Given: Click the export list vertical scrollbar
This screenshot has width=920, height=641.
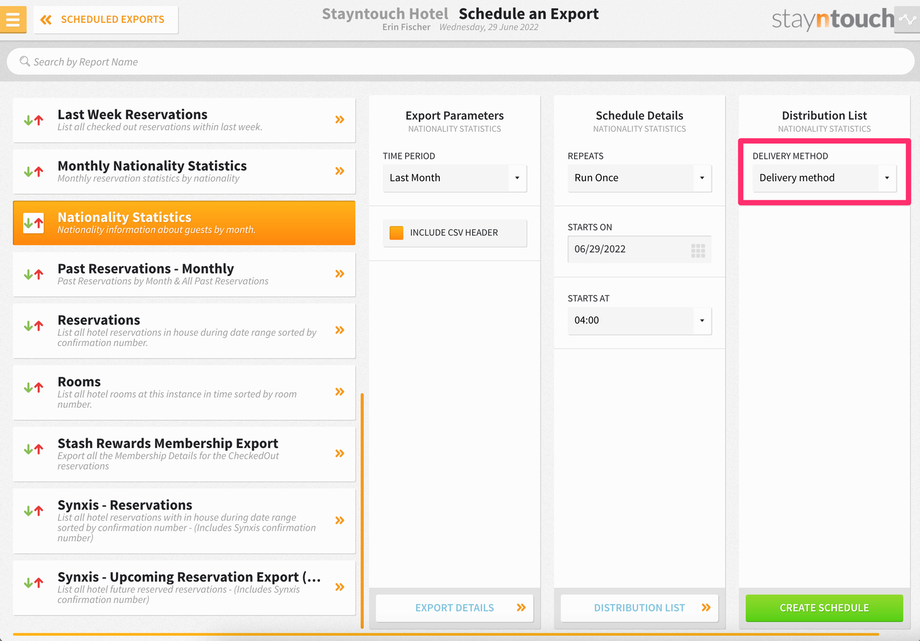Looking at the screenshot, I should [362, 511].
